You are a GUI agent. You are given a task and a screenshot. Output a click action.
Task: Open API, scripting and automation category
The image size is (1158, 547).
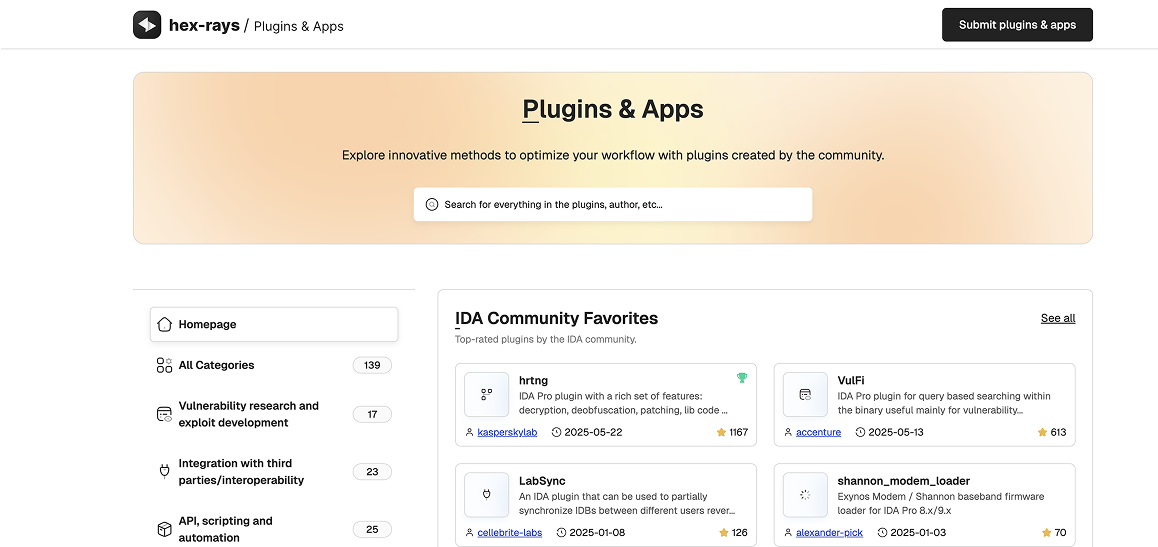pos(274,529)
